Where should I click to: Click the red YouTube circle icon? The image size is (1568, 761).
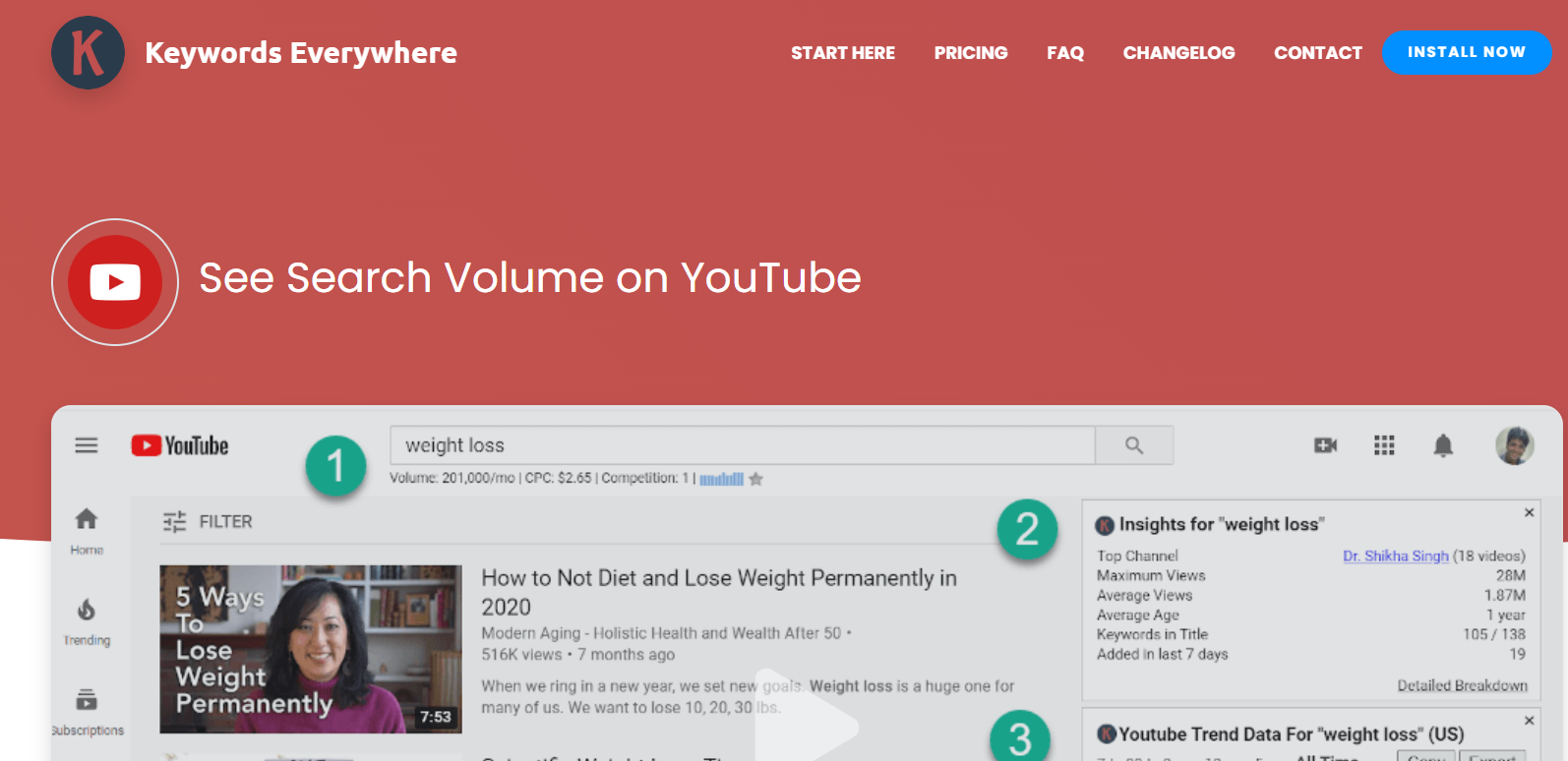click(115, 282)
